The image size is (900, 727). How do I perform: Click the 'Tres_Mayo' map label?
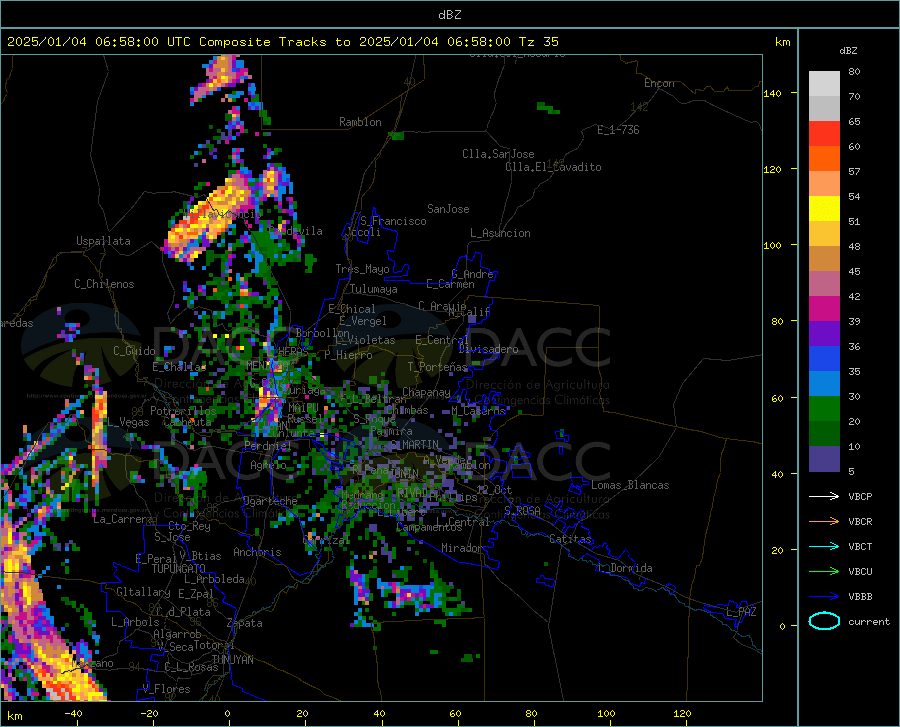[362, 269]
